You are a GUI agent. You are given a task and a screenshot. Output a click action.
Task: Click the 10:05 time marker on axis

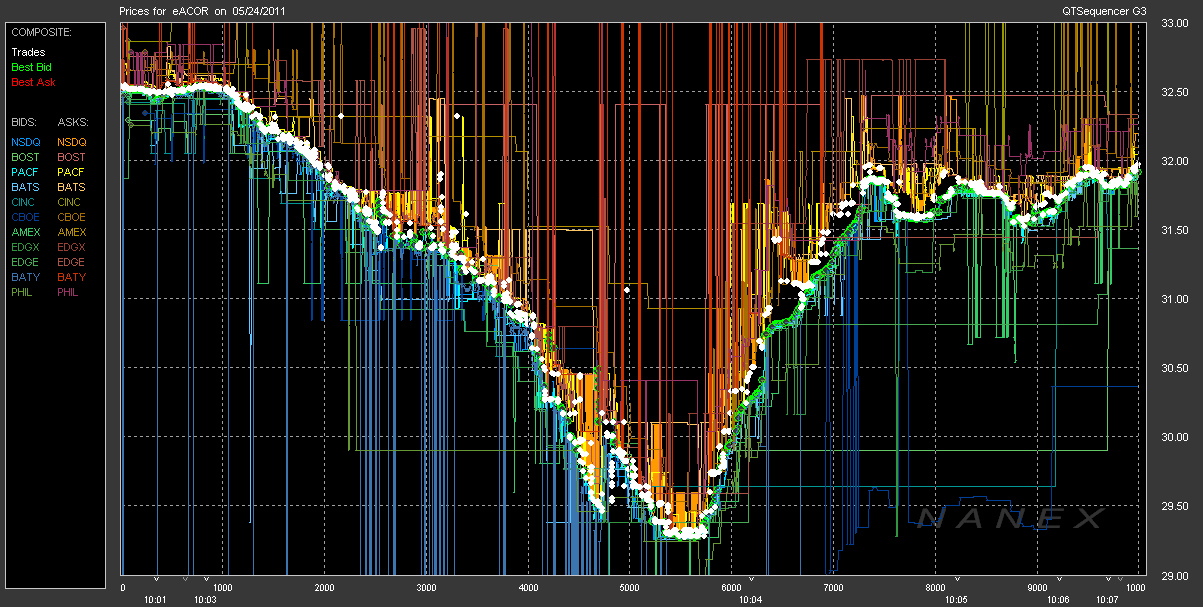957,600
